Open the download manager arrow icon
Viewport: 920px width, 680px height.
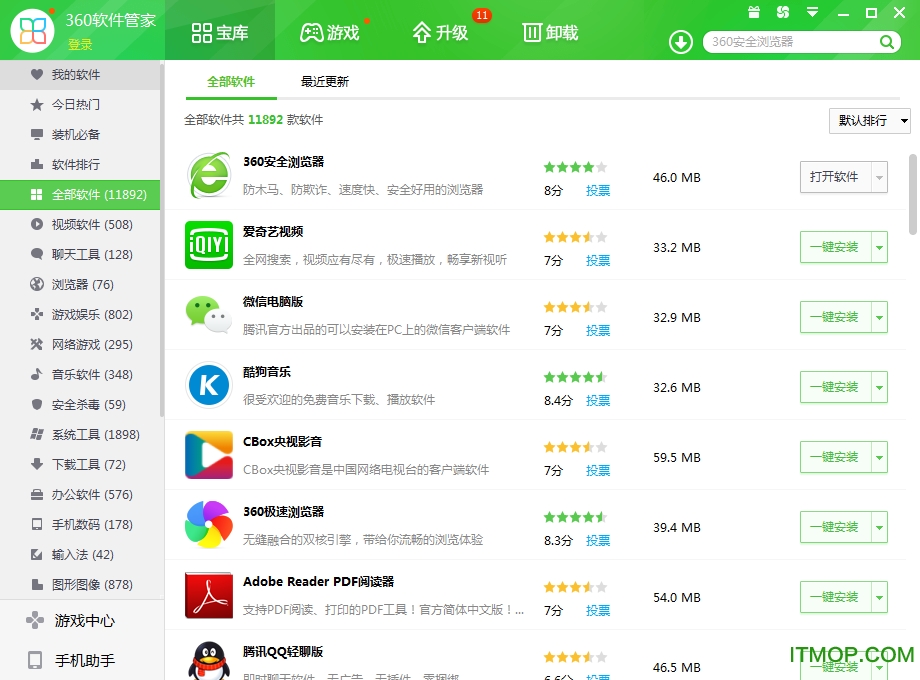(x=681, y=42)
